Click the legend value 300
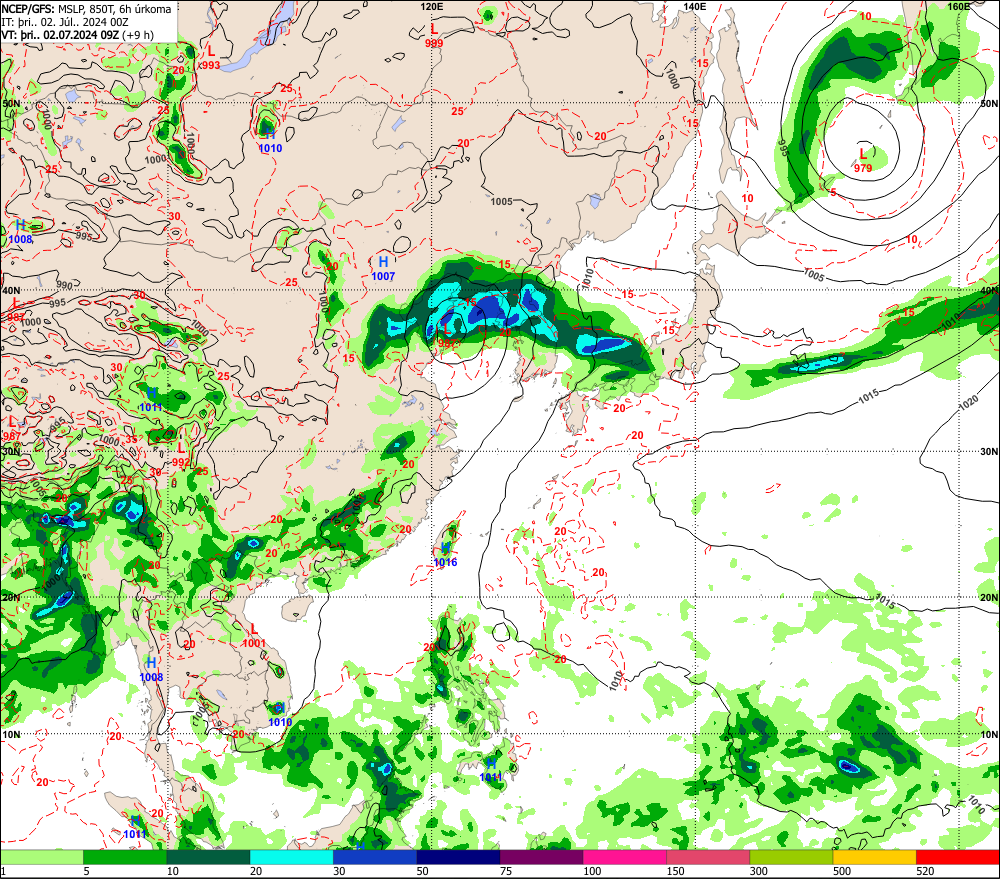This screenshot has height=879, width=1000. (759, 871)
